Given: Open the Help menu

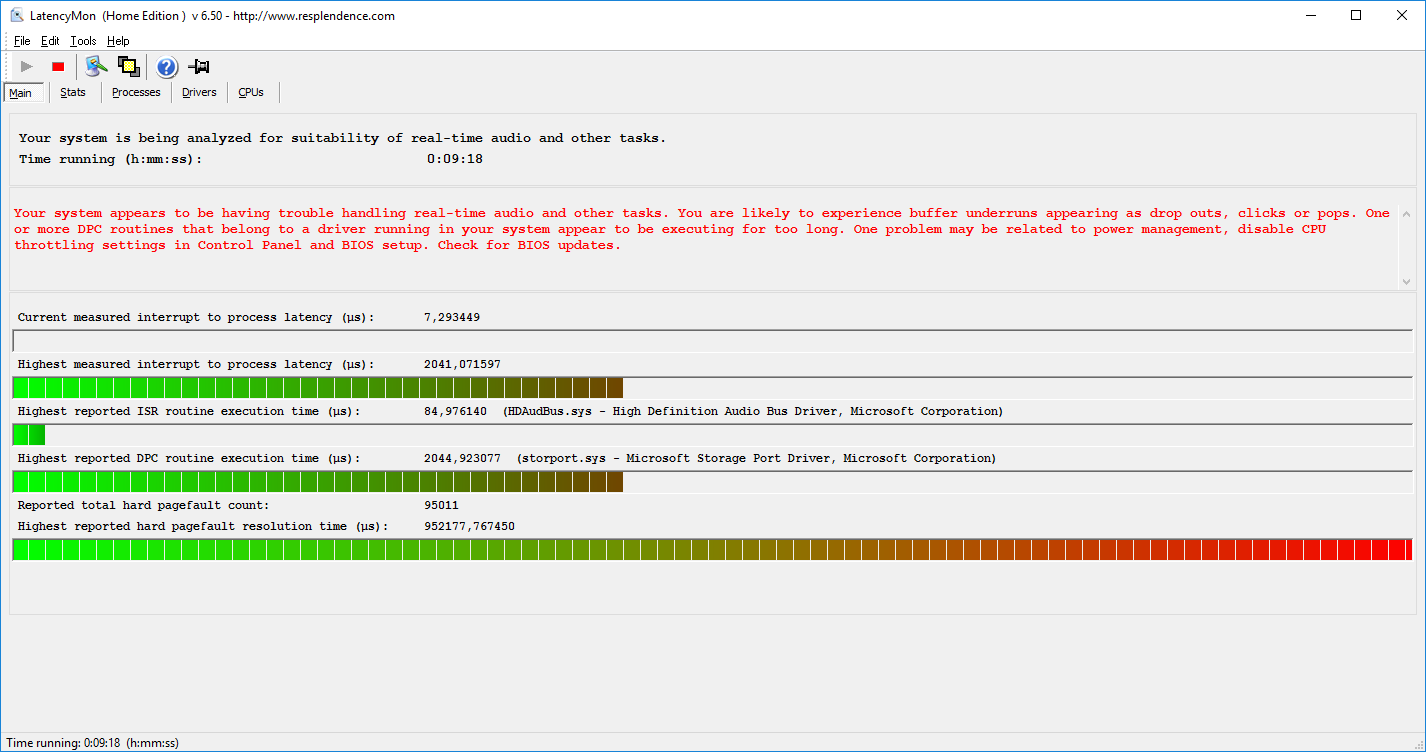Looking at the screenshot, I should (118, 41).
